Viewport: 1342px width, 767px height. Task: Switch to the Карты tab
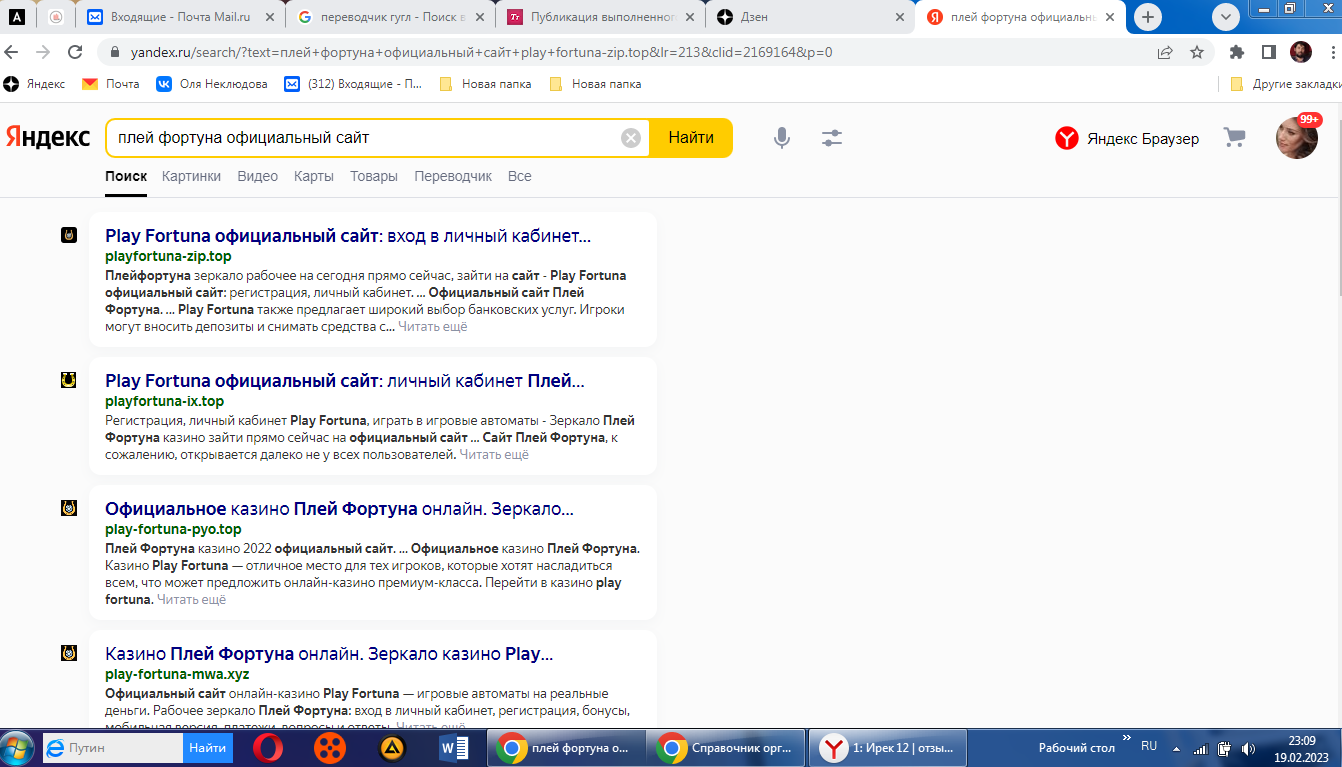click(314, 176)
